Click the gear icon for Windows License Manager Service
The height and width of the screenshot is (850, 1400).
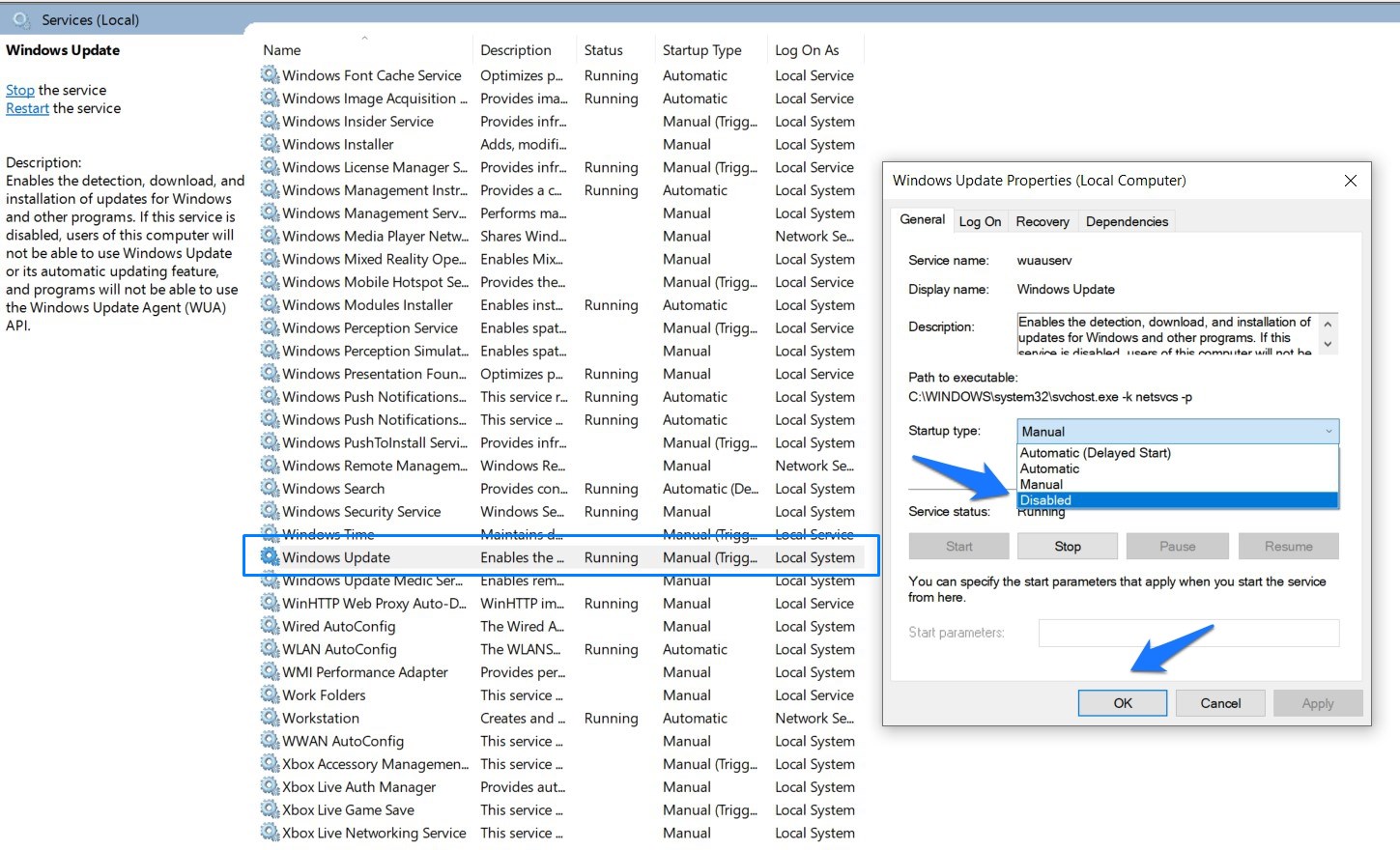(270, 167)
